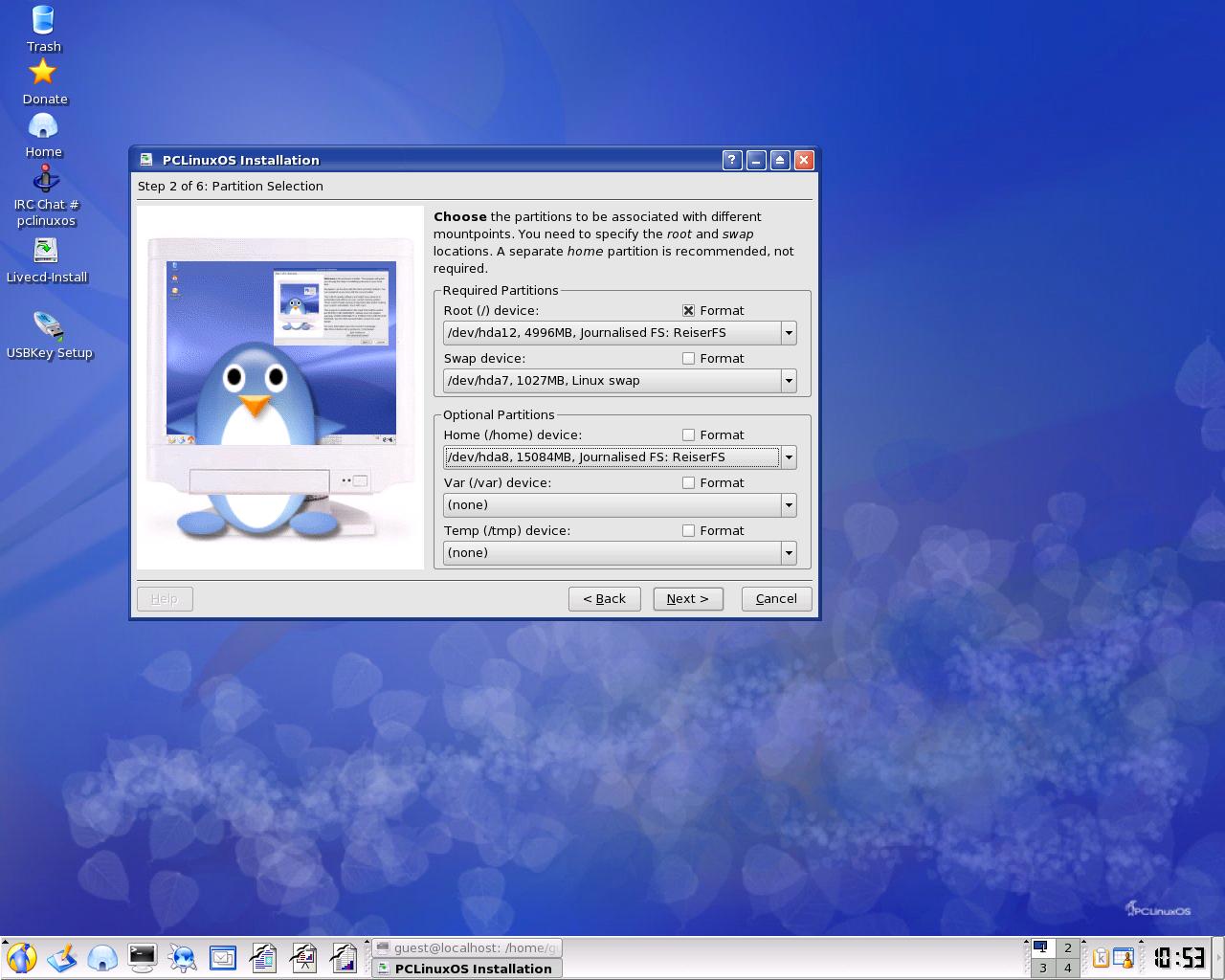Enable Format for the Temp device
This screenshot has height=980, width=1225.
tap(688, 530)
